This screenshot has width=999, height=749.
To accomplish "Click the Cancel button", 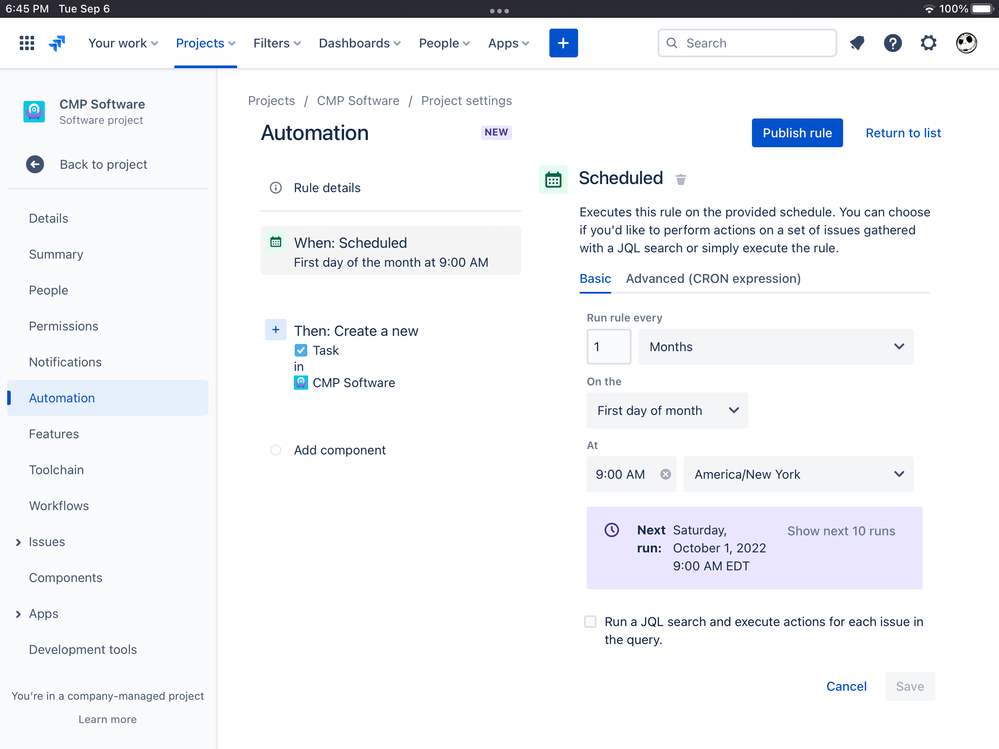I will click(846, 687).
